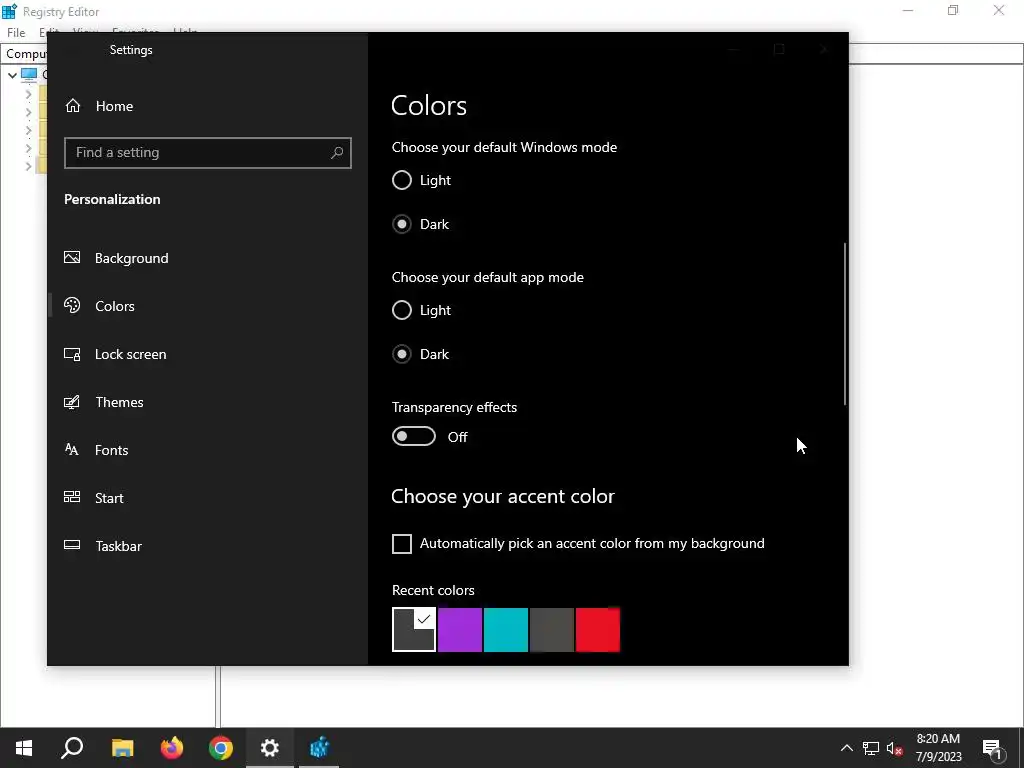This screenshot has height=768, width=1024.
Task: Collapse the Computer node in Registry Editor
Action: [12, 75]
